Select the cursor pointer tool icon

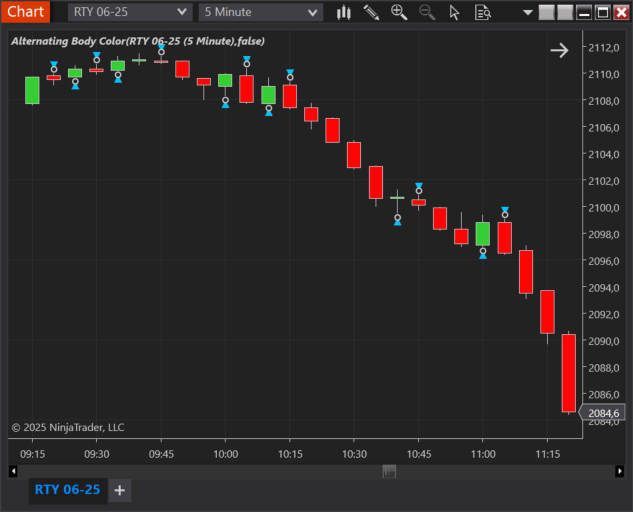[454, 13]
